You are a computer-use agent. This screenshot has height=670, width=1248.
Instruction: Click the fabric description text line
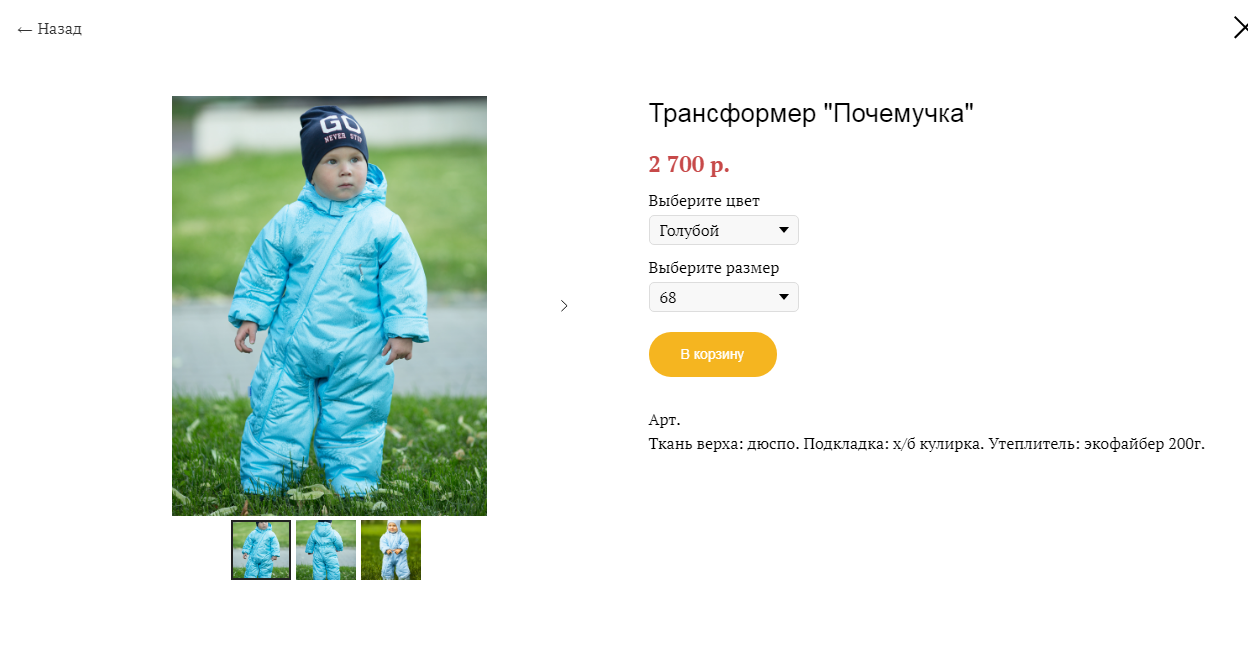tap(927, 444)
